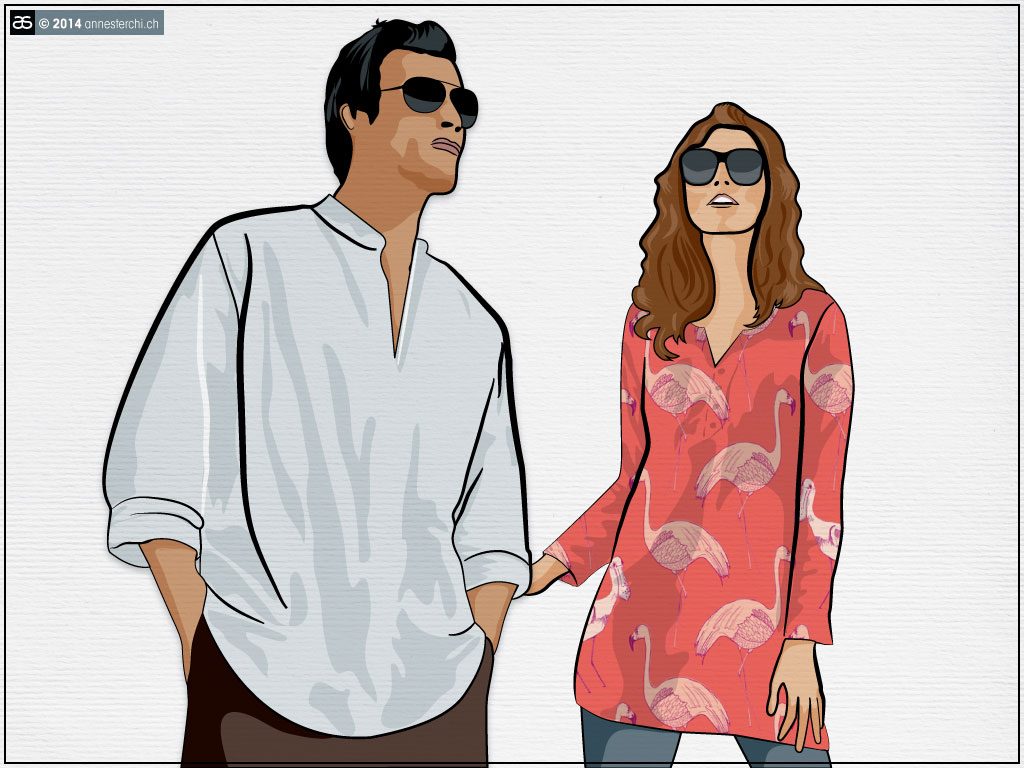The width and height of the screenshot is (1024, 768).
Task: Click the white shirt's open collar slit
Action: tap(401, 312)
